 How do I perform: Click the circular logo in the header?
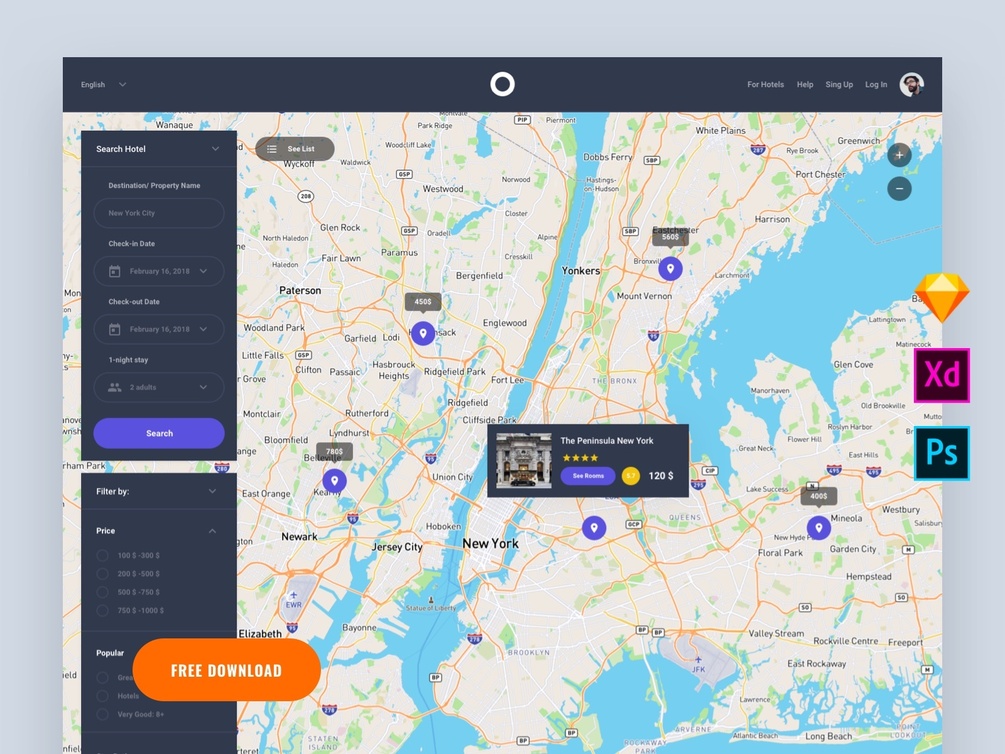(x=502, y=84)
